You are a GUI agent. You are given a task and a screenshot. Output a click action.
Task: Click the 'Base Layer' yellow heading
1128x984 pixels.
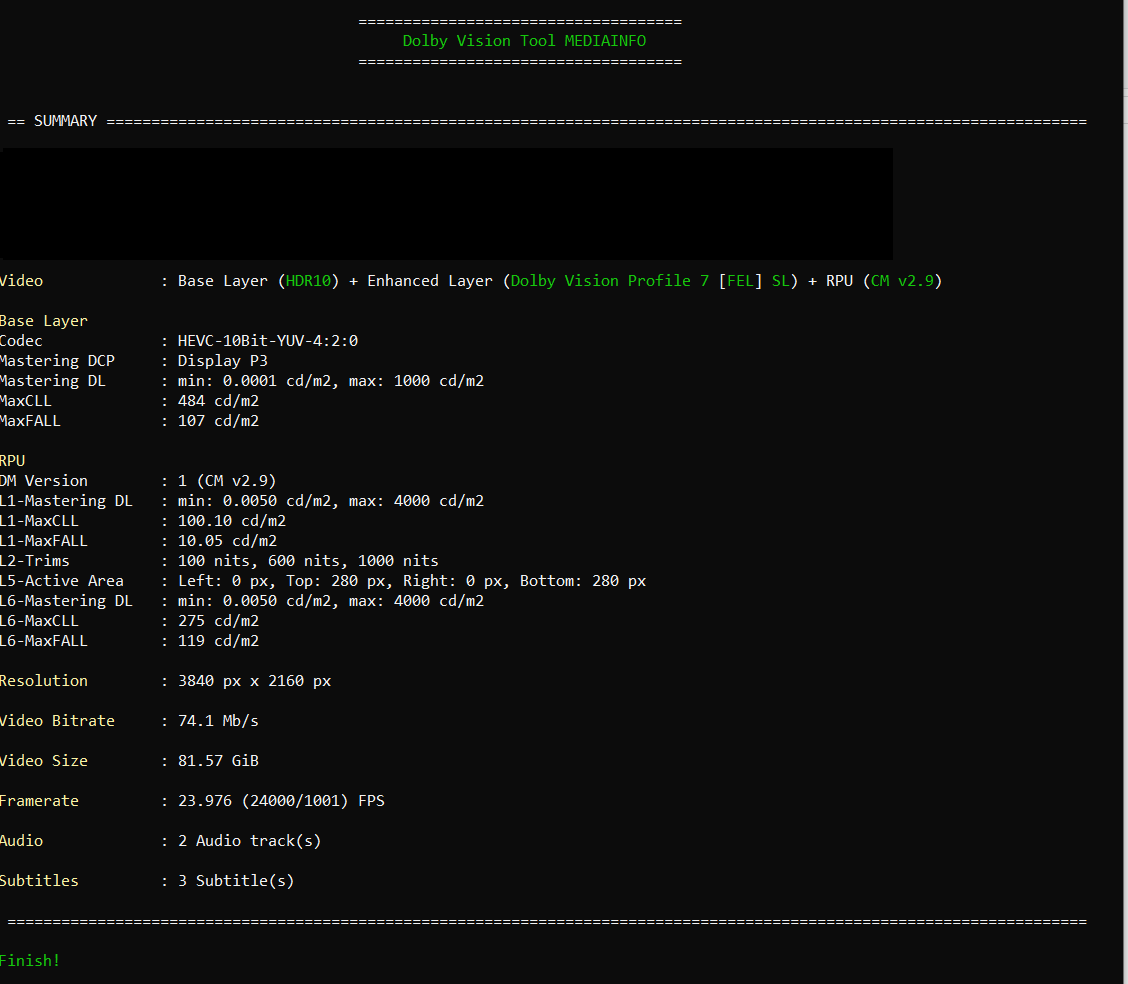(x=43, y=321)
